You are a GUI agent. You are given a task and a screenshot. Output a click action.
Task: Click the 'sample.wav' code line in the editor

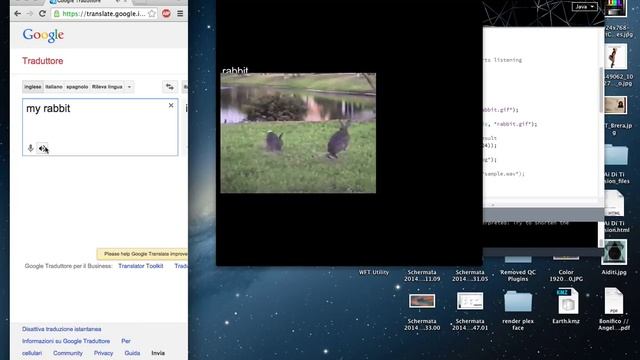(504, 173)
